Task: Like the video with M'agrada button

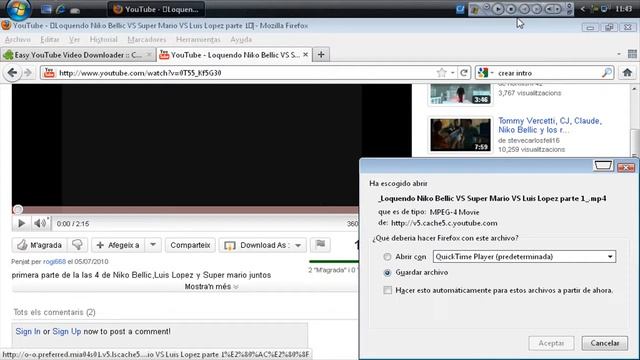Action: 40,245
